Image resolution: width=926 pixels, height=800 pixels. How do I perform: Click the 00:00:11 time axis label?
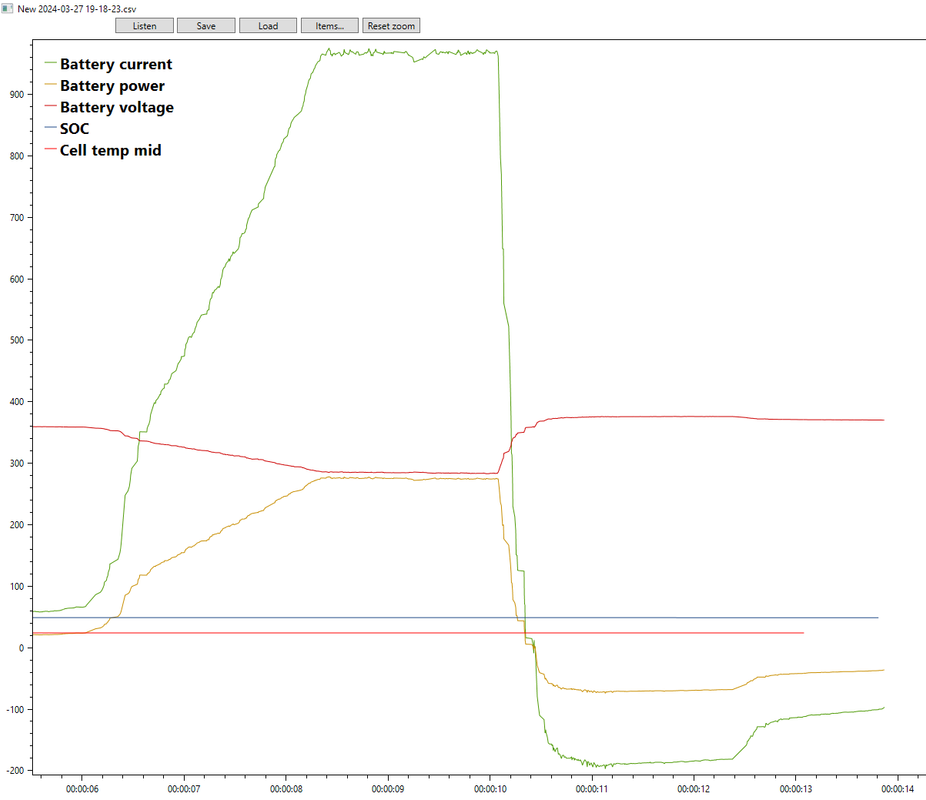(592, 789)
